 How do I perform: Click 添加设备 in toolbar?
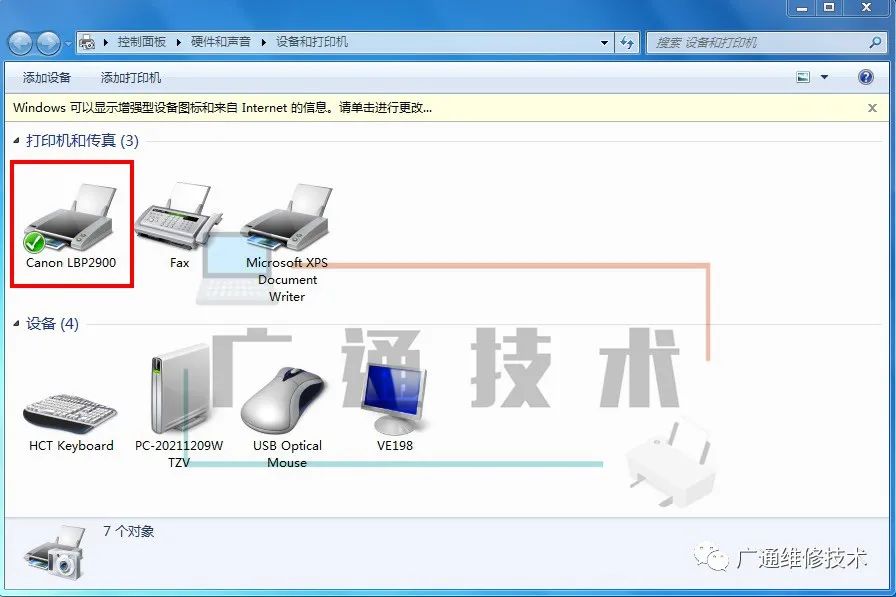47,77
